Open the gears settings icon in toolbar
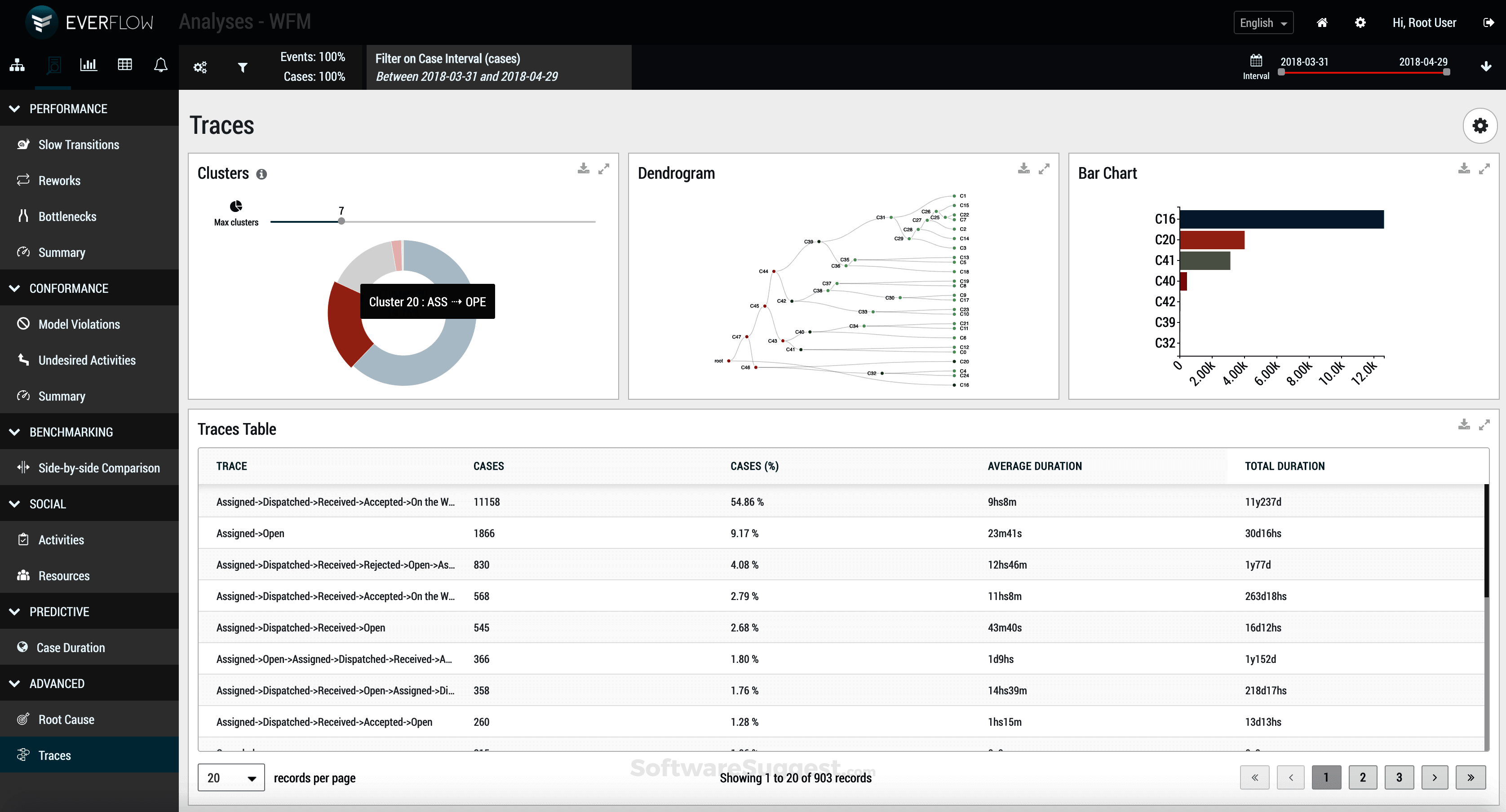Image resolution: width=1506 pixels, height=812 pixels. point(200,67)
